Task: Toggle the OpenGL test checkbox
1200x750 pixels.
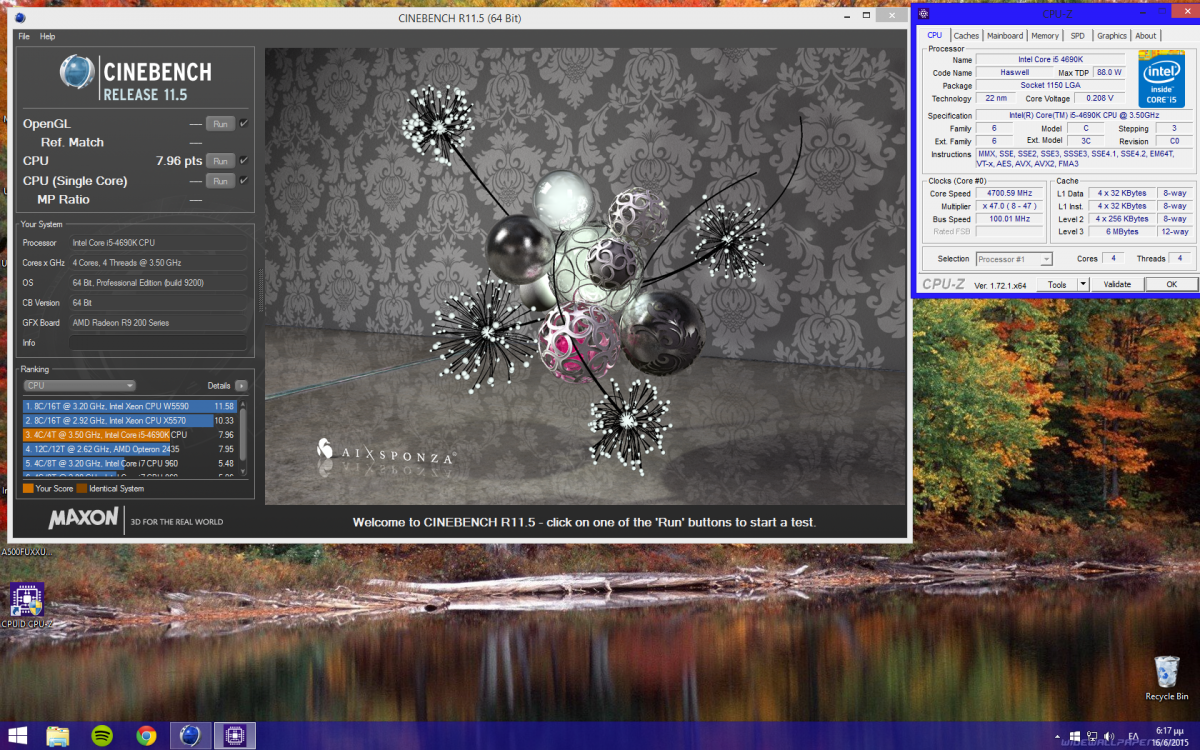Action: tap(243, 124)
